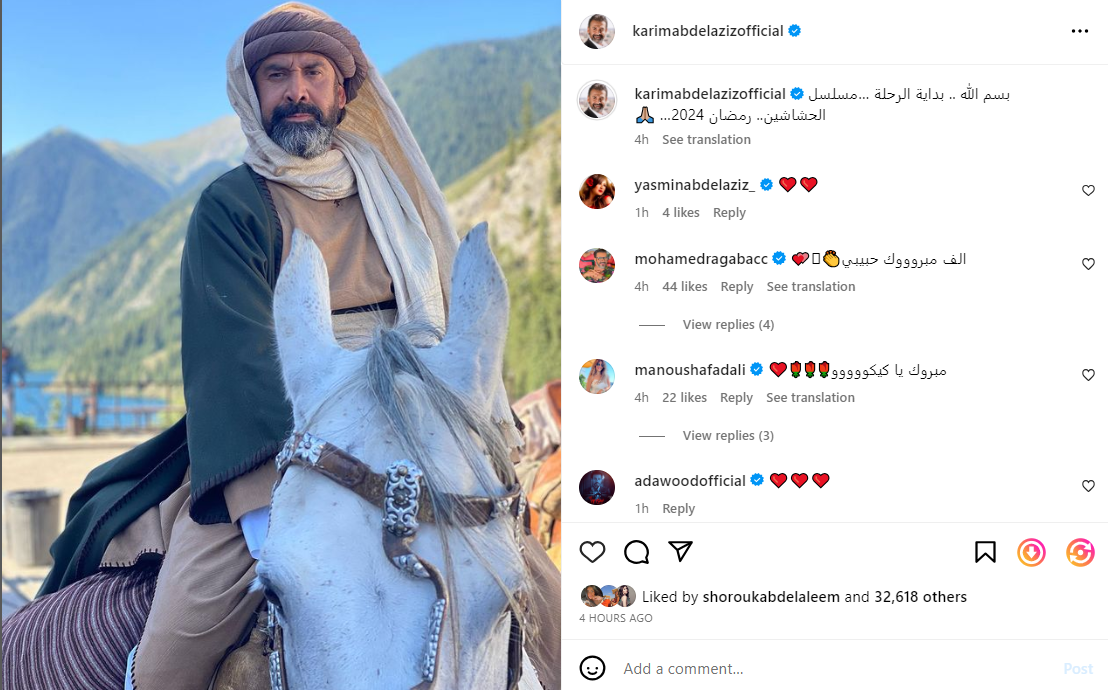Like the post with the heart icon
Viewport: 1108px width, 690px height.
pos(593,552)
